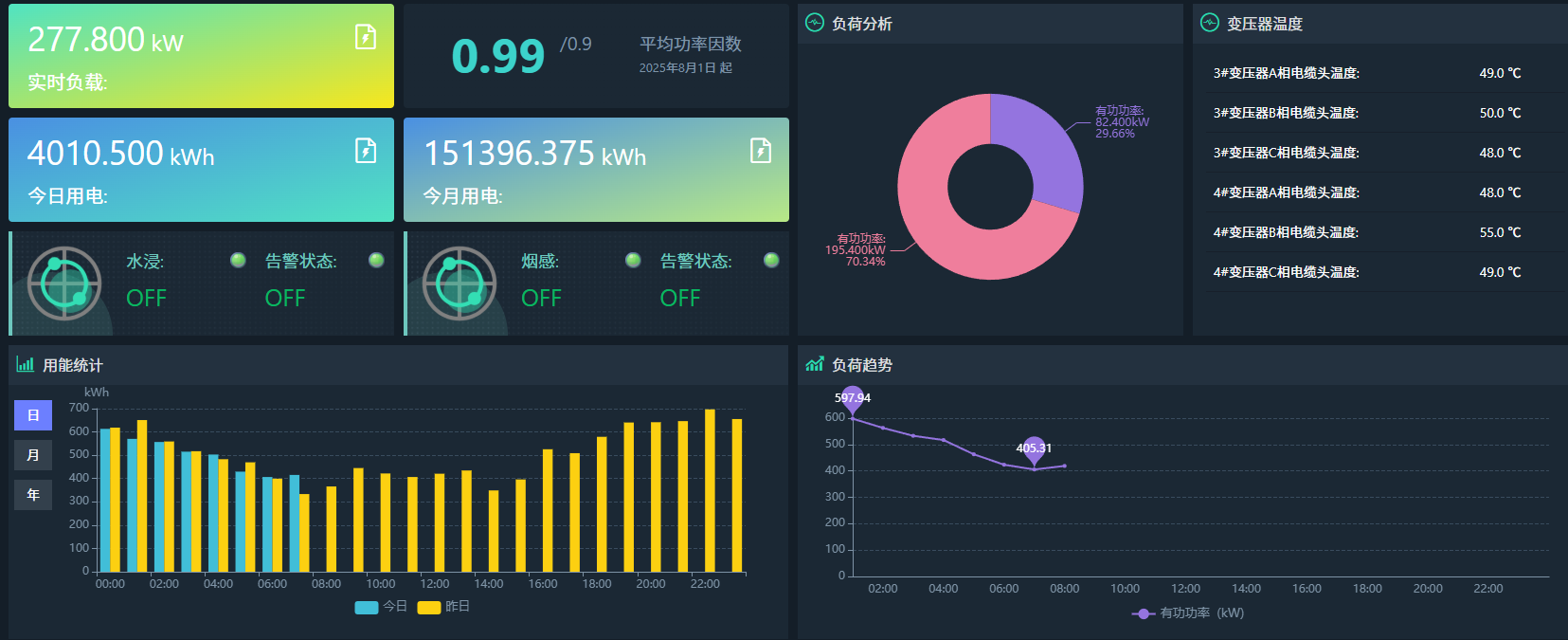Toggle the 今日 legend series
The height and width of the screenshot is (640, 1568).
[x=381, y=607]
